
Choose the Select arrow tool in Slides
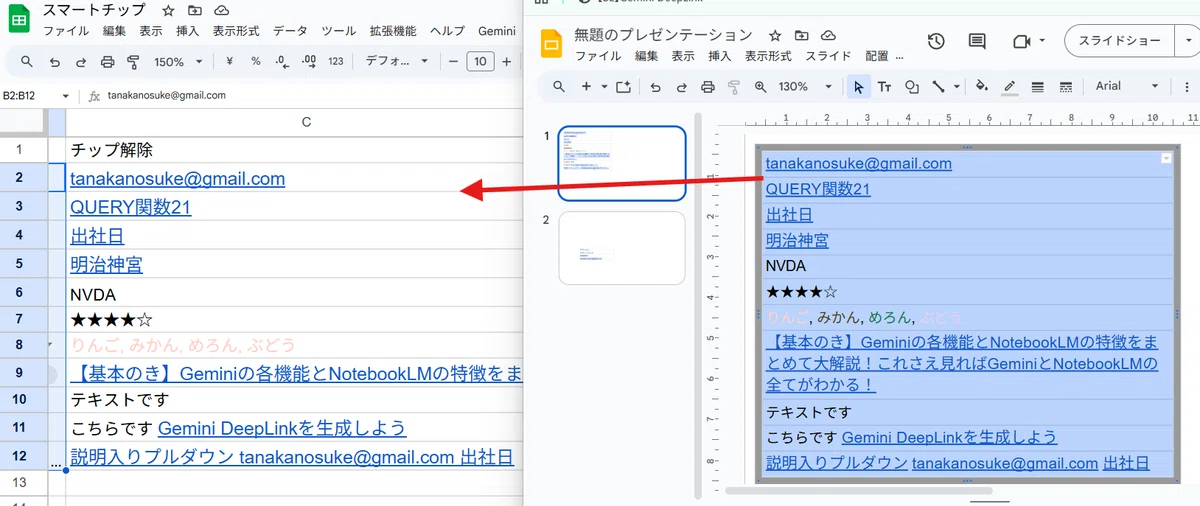click(858, 87)
